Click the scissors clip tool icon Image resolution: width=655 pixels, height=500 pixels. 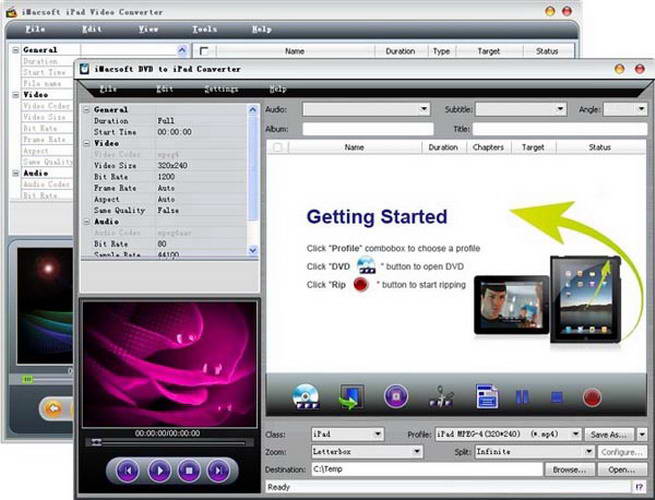click(x=442, y=396)
